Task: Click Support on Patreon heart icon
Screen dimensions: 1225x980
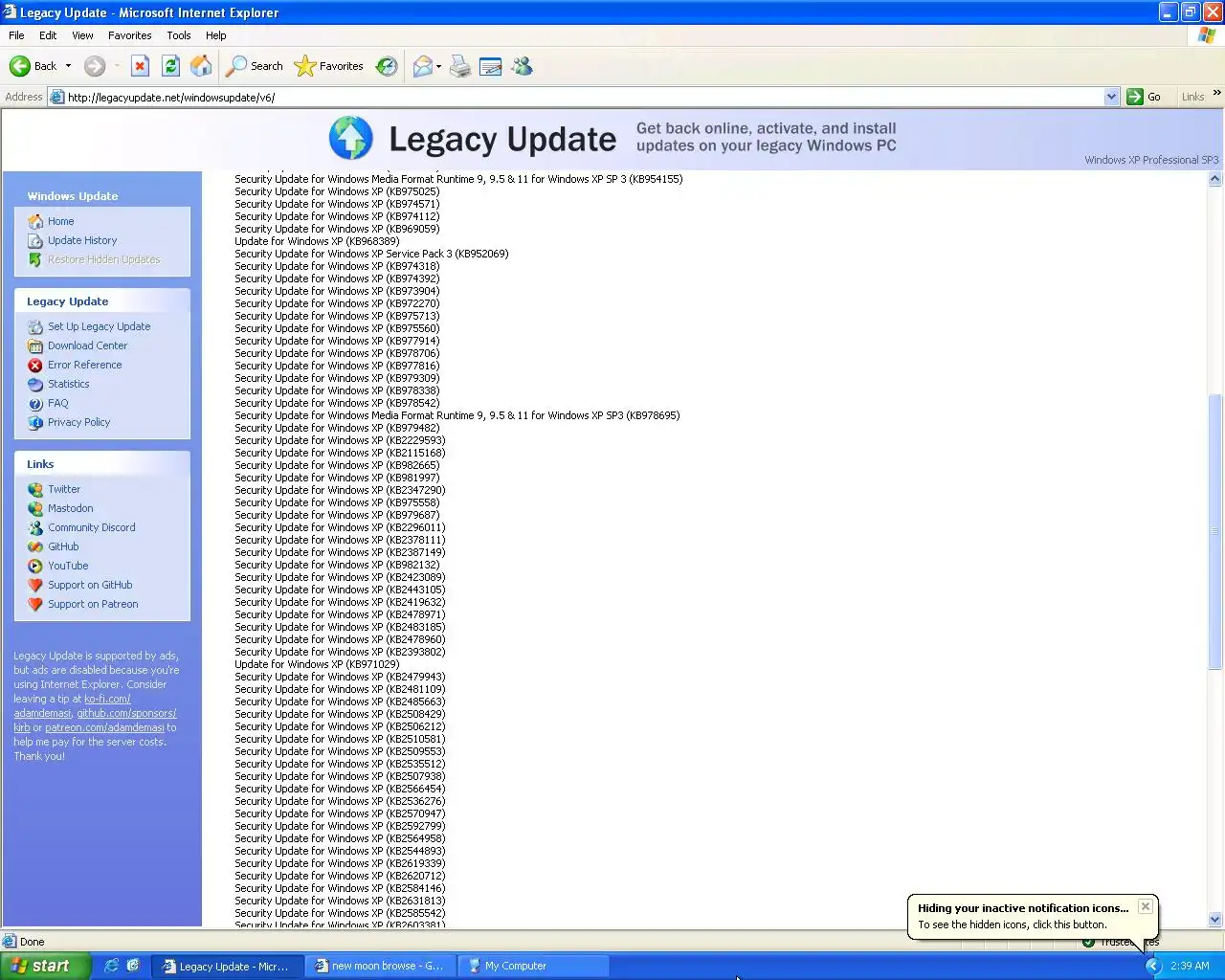Action: pyautogui.click(x=35, y=604)
